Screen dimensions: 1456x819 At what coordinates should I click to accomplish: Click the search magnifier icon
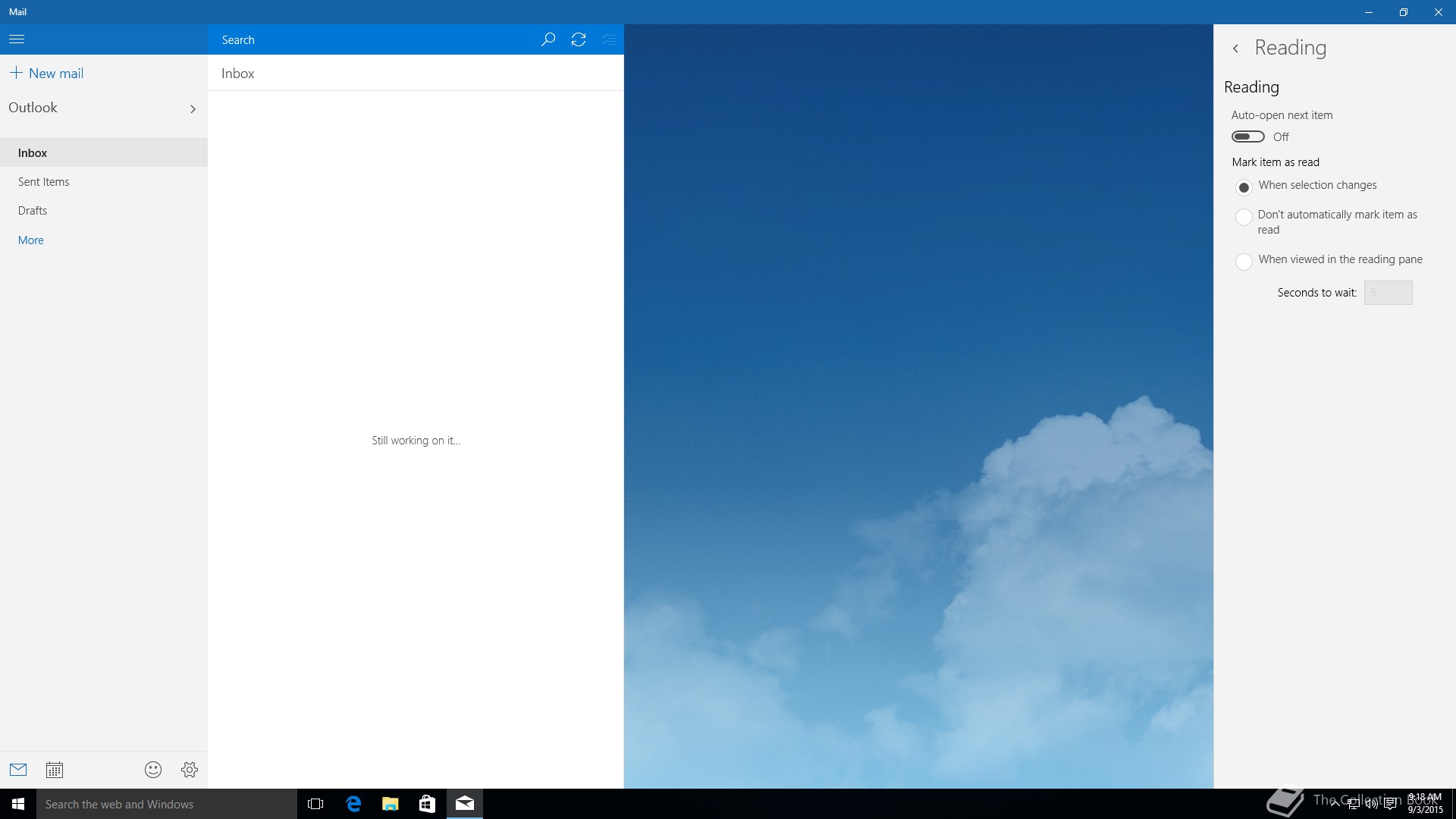click(548, 39)
